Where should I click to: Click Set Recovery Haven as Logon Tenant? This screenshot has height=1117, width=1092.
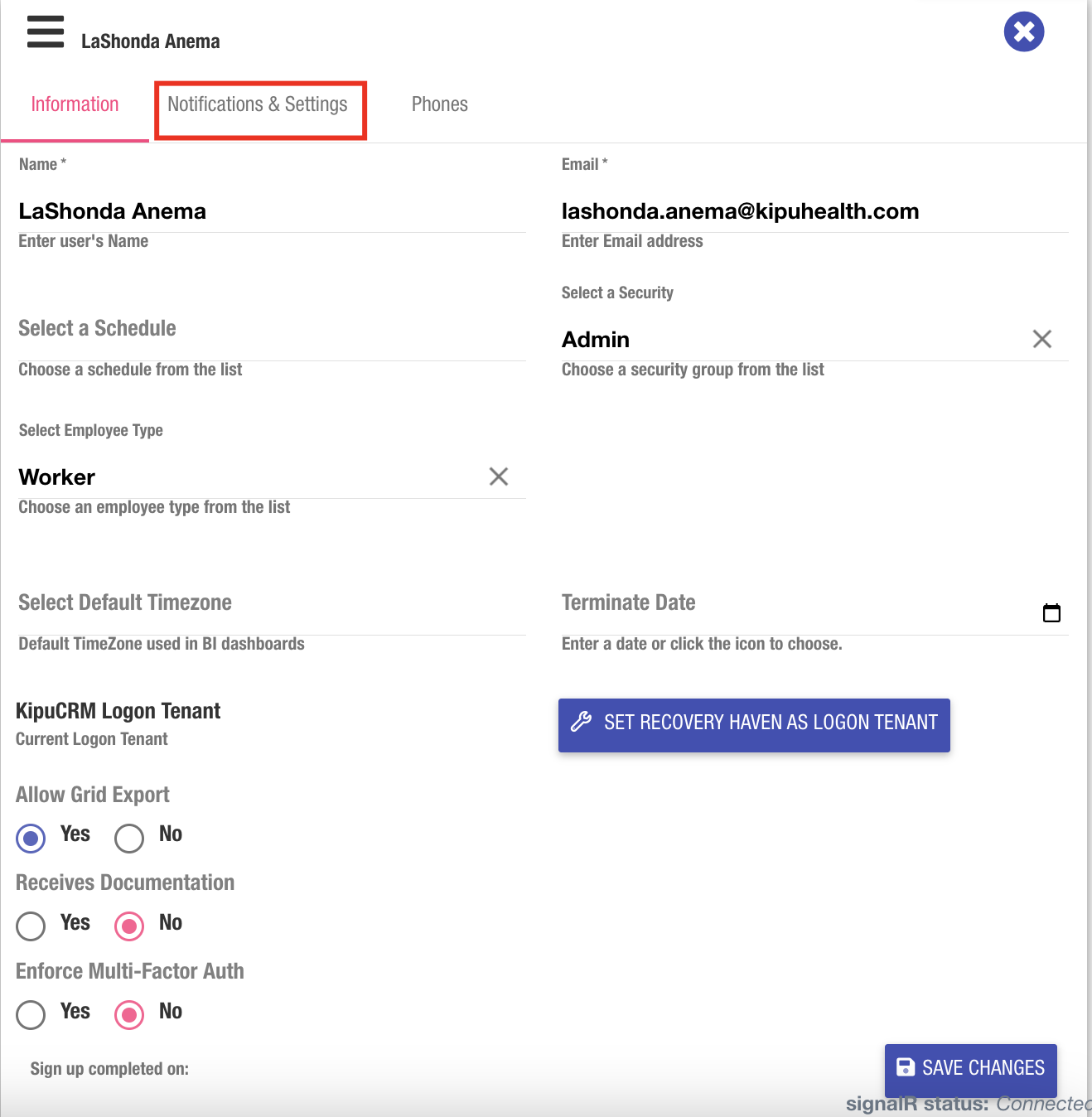(753, 723)
